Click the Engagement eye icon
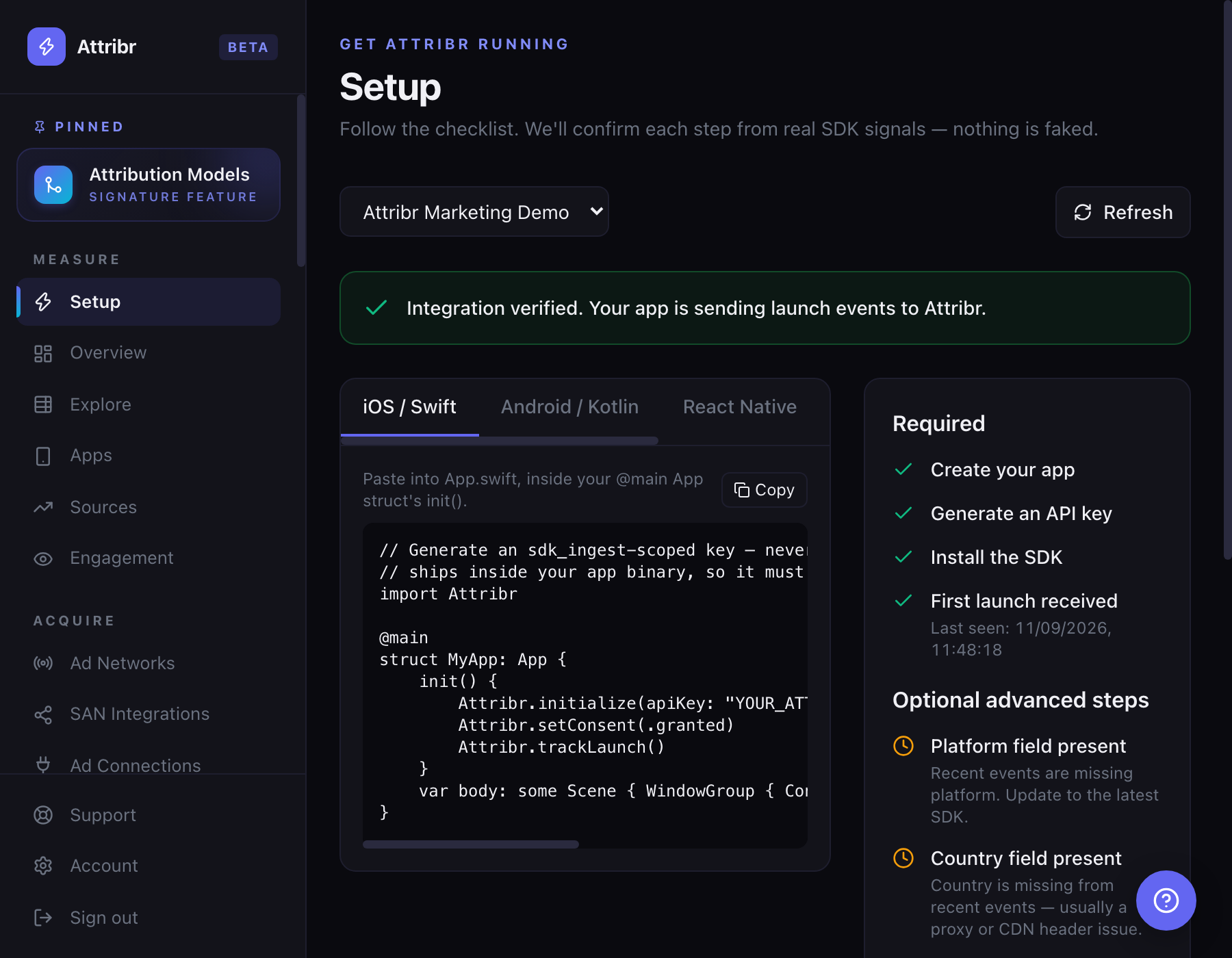The width and height of the screenshot is (1232, 958). [43, 559]
